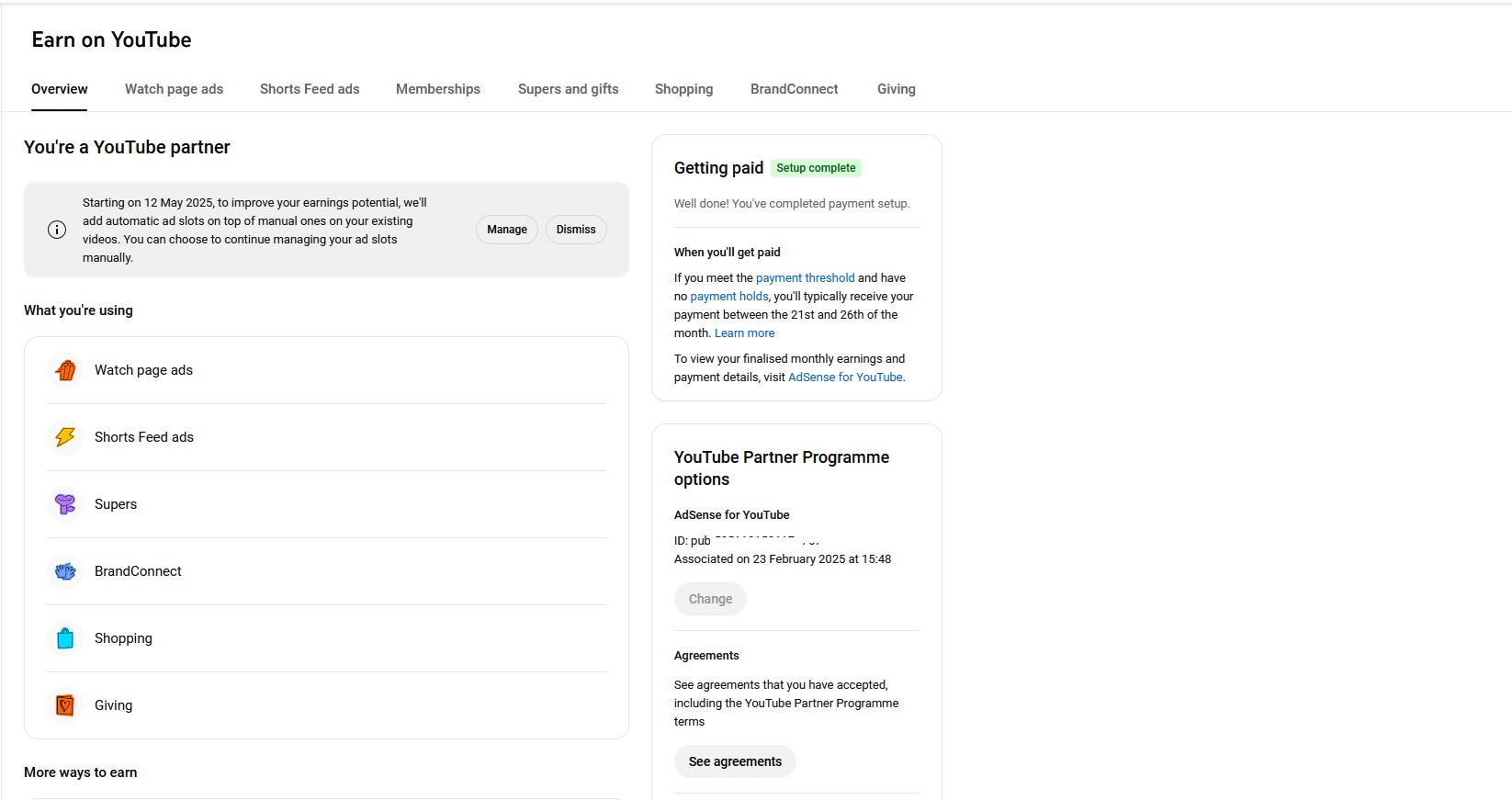
Task: Open the payment holds link
Action: pyautogui.click(x=729, y=296)
